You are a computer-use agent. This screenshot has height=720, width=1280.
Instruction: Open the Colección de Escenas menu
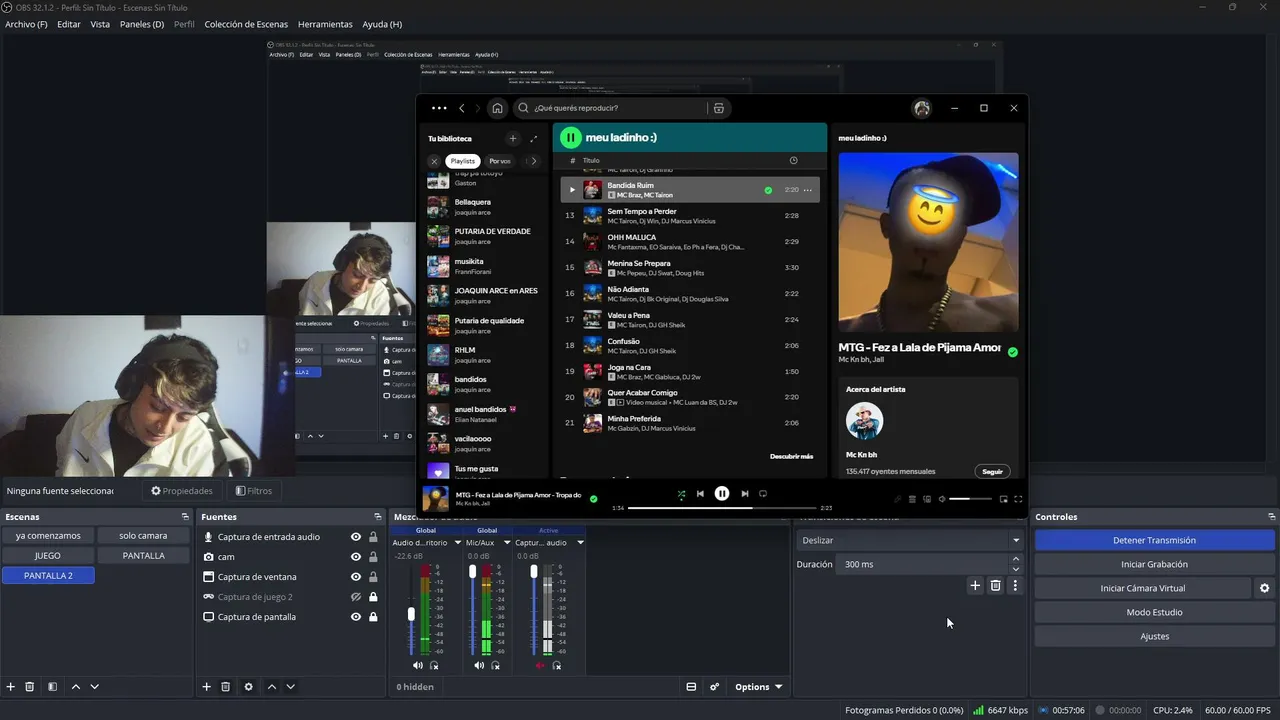point(246,24)
